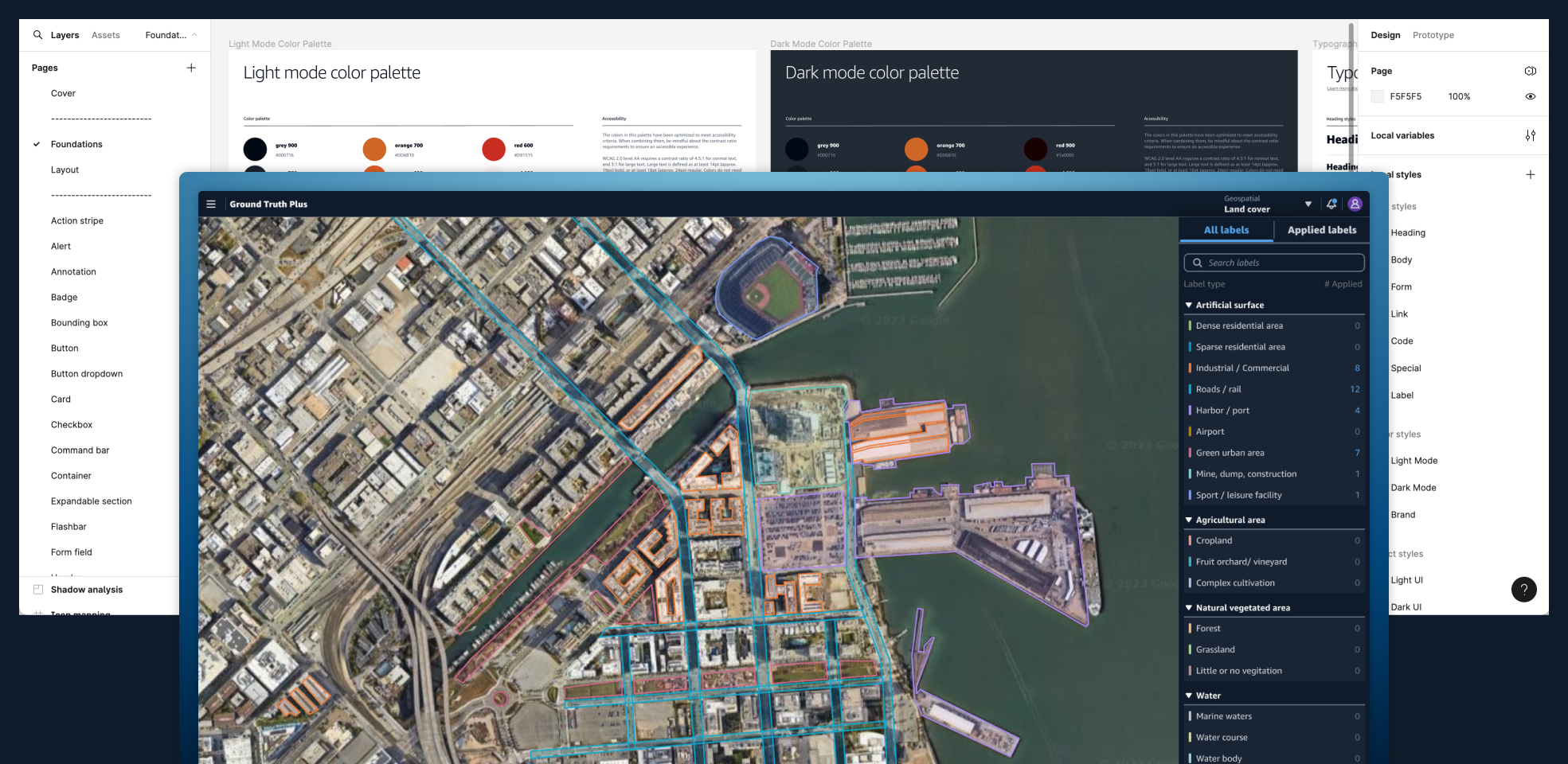Screen dimensions: 1568x764
Task: Open notifications bell in Ground Truth Plus
Action: (x=1331, y=204)
